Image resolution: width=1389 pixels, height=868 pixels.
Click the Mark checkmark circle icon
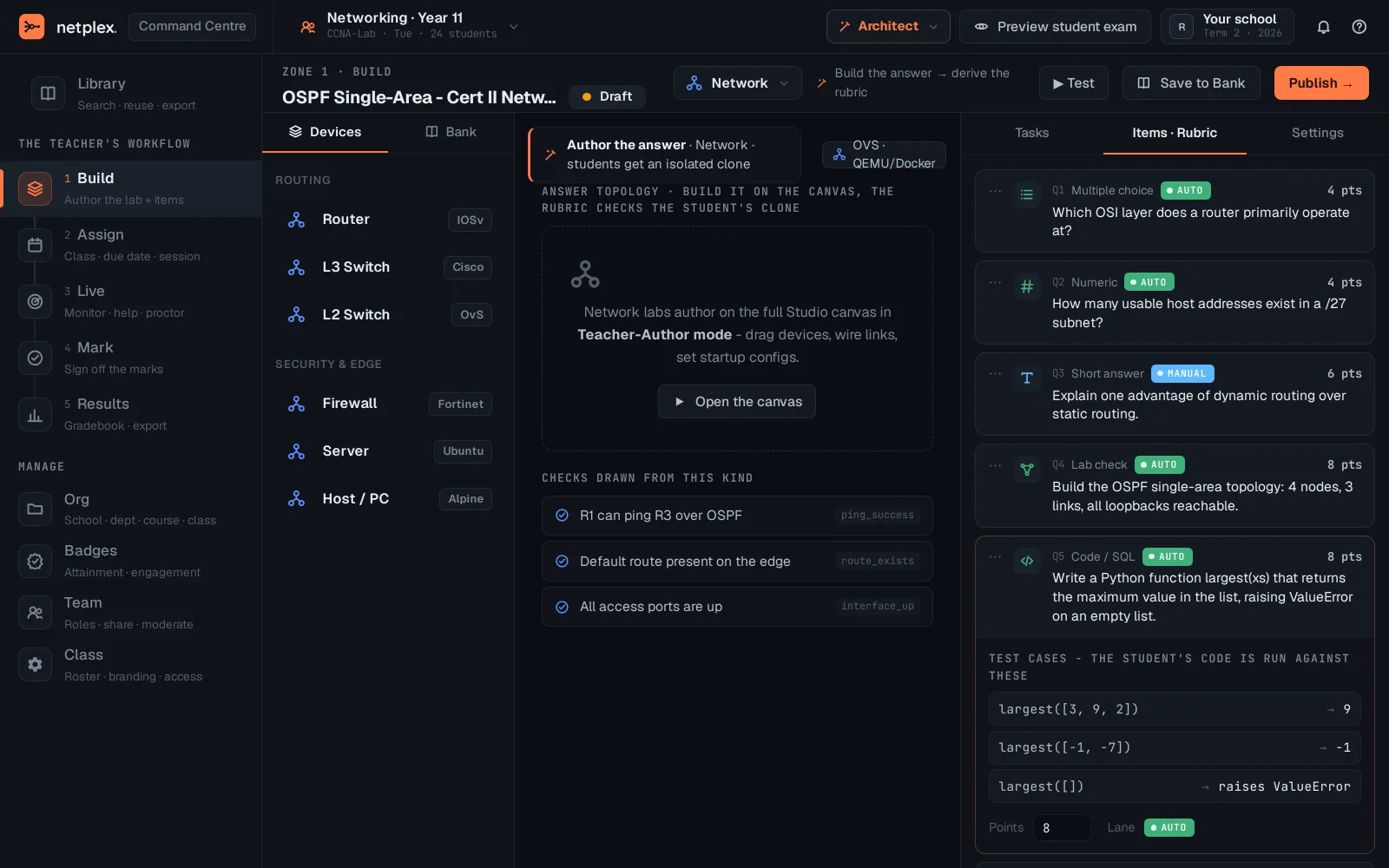tap(35, 358)
